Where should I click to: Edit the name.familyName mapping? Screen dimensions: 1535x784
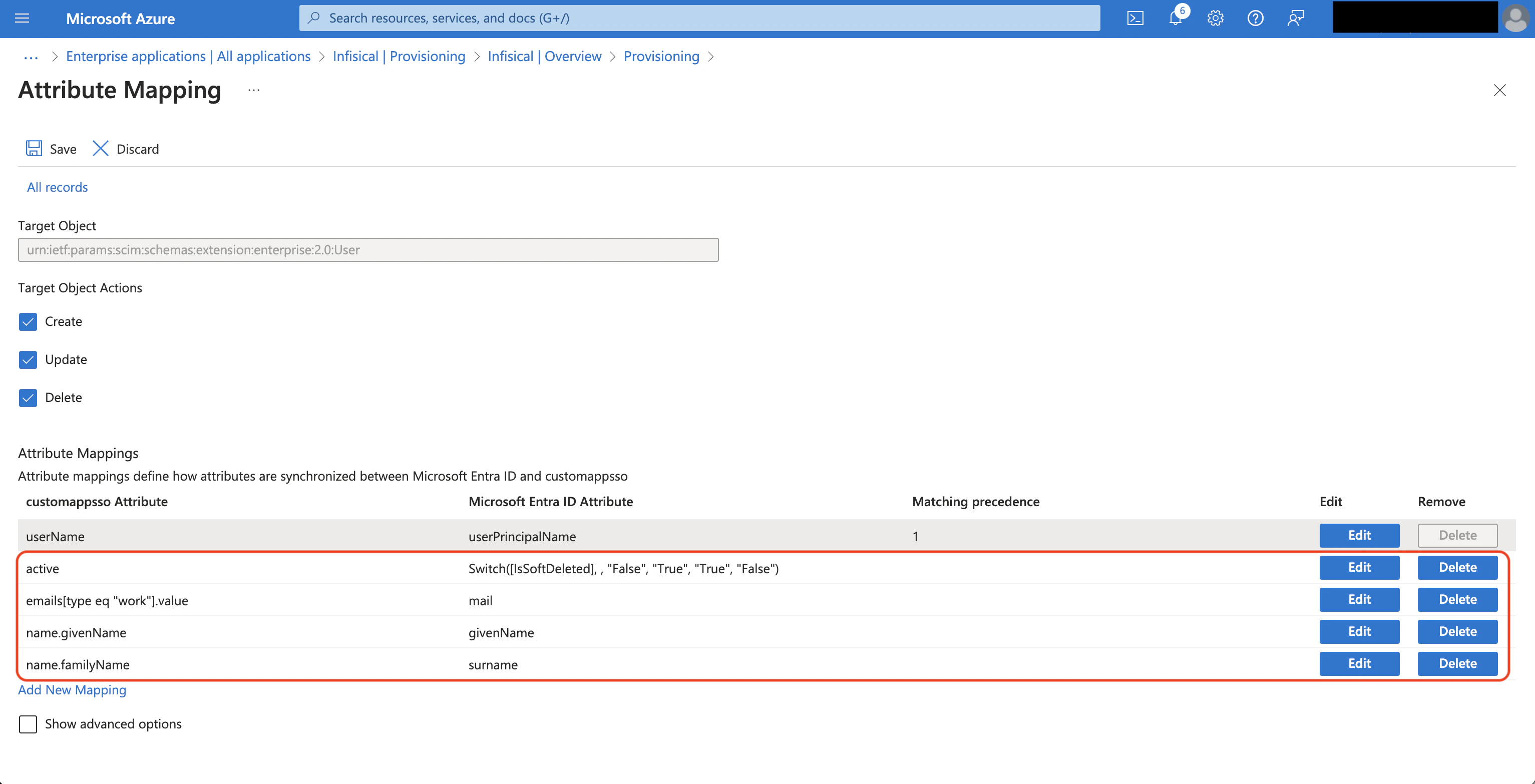pos(1359,664)
